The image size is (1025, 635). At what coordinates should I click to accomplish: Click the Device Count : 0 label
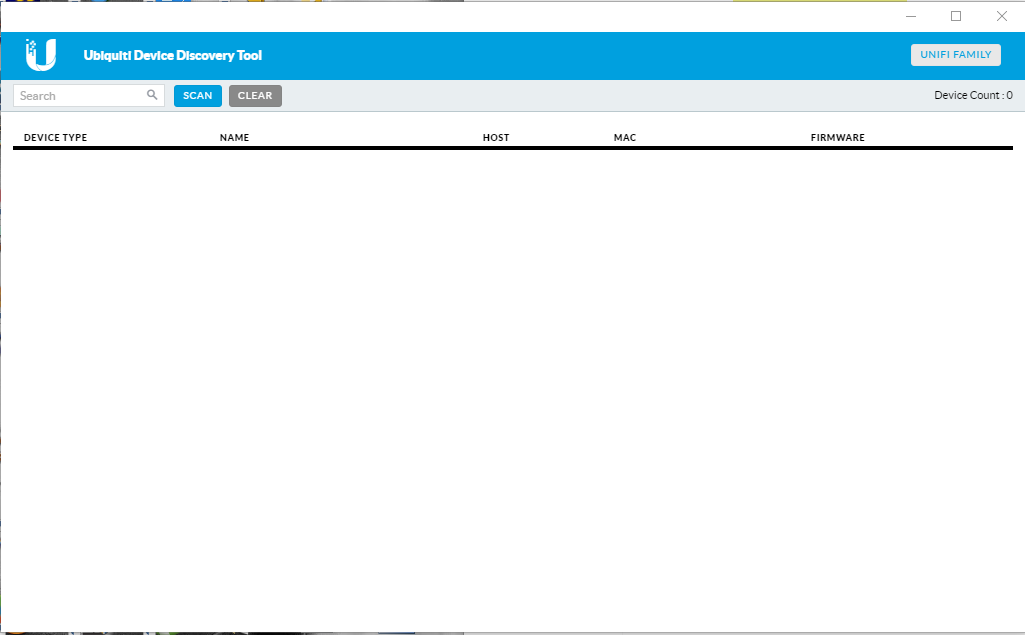click(973, 95)
